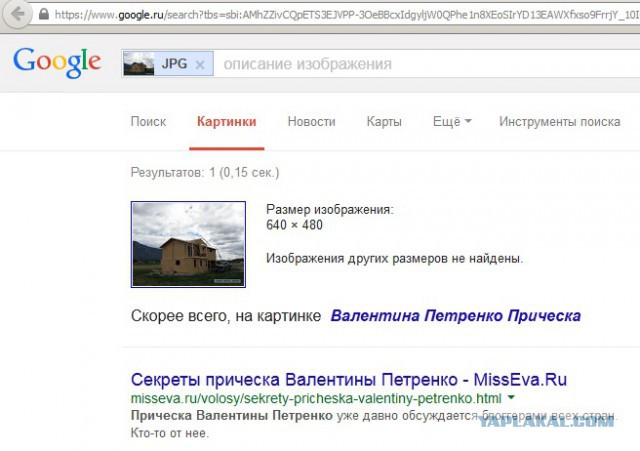The height and width of the screenshot is (451, 640).
Task: Expand the Ещё dropdown menu
Action: coord(452,122)
